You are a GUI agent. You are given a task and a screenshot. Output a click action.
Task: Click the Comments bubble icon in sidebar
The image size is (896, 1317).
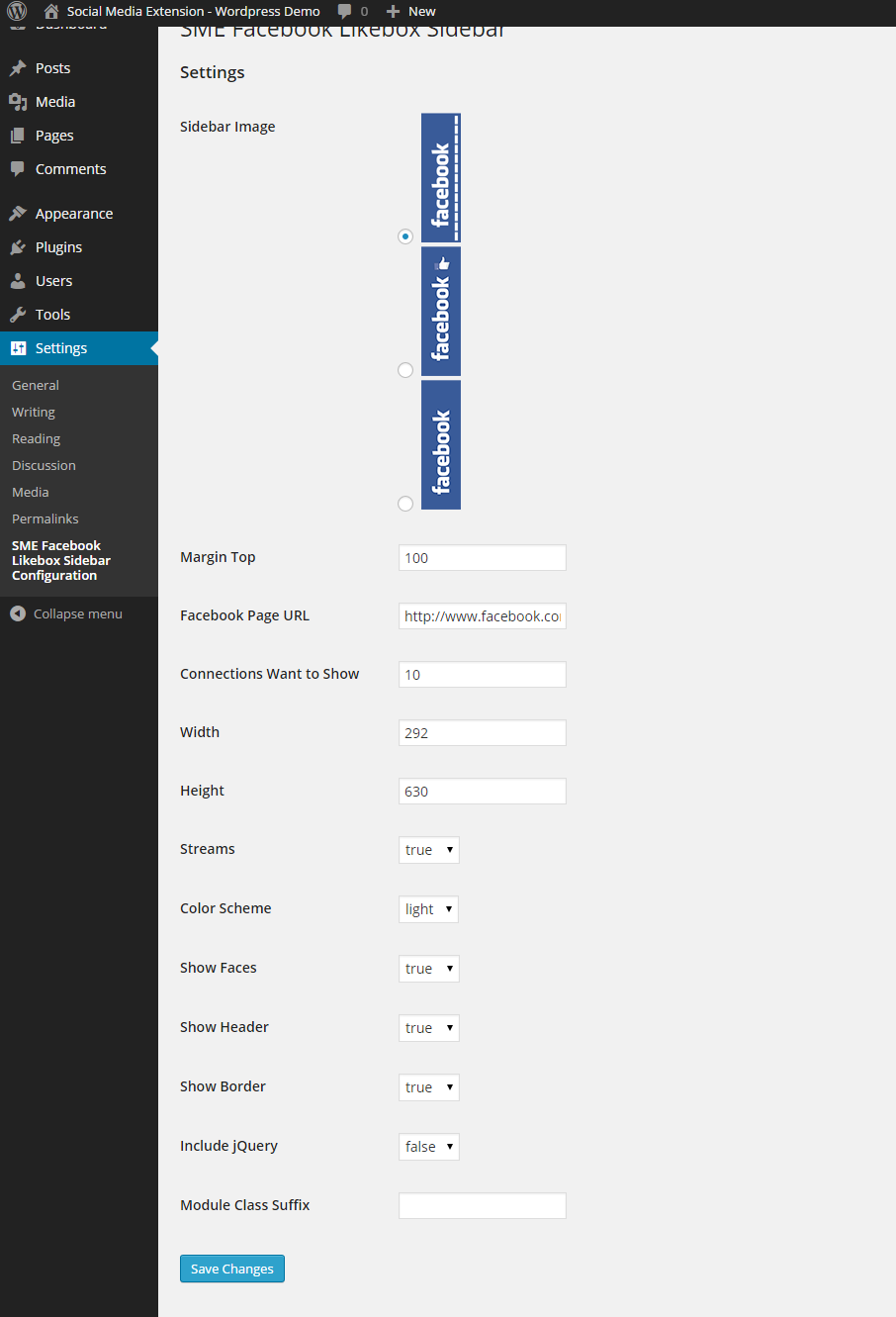[18, 169]
